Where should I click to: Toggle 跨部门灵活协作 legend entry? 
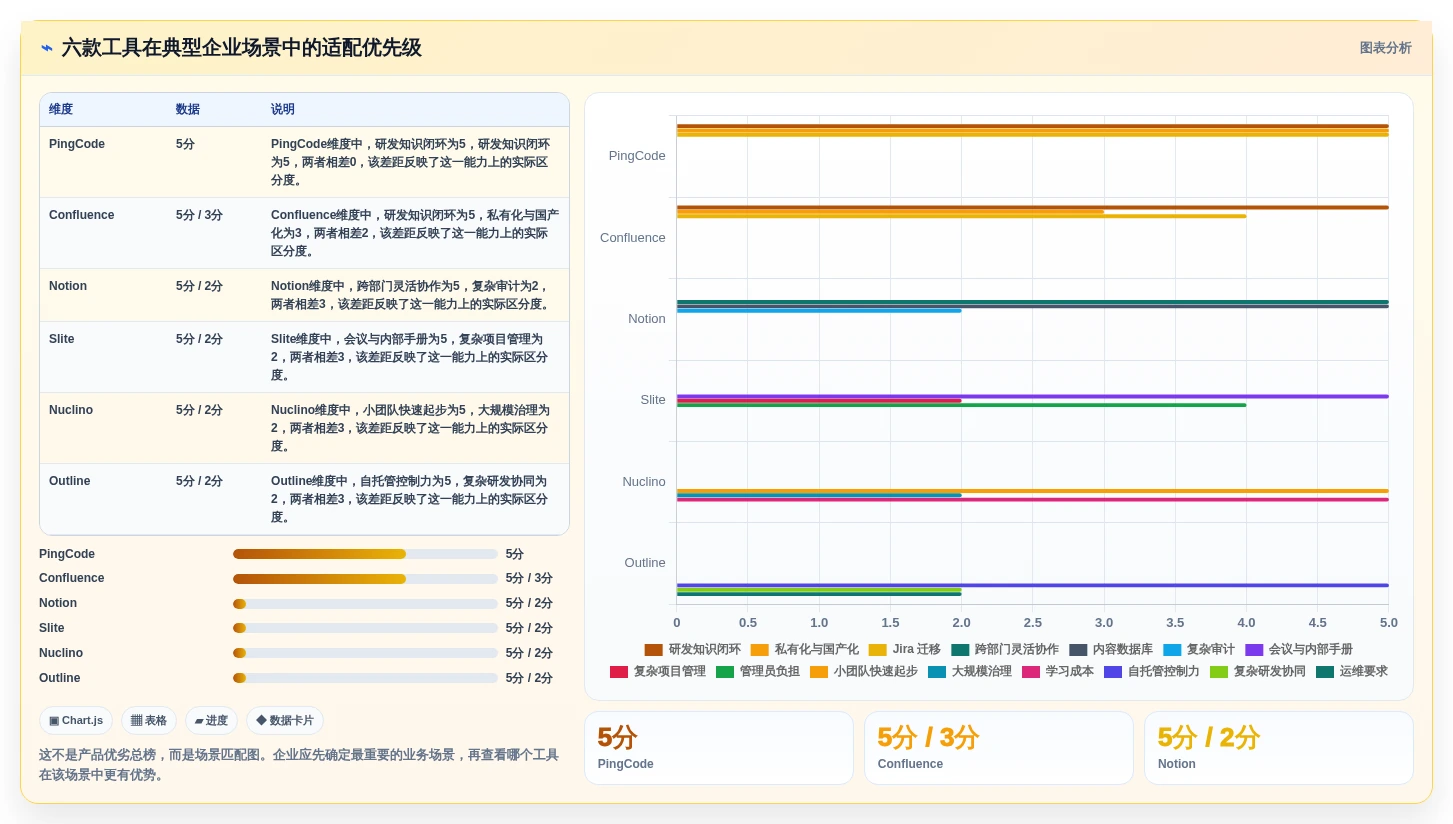1005,649
